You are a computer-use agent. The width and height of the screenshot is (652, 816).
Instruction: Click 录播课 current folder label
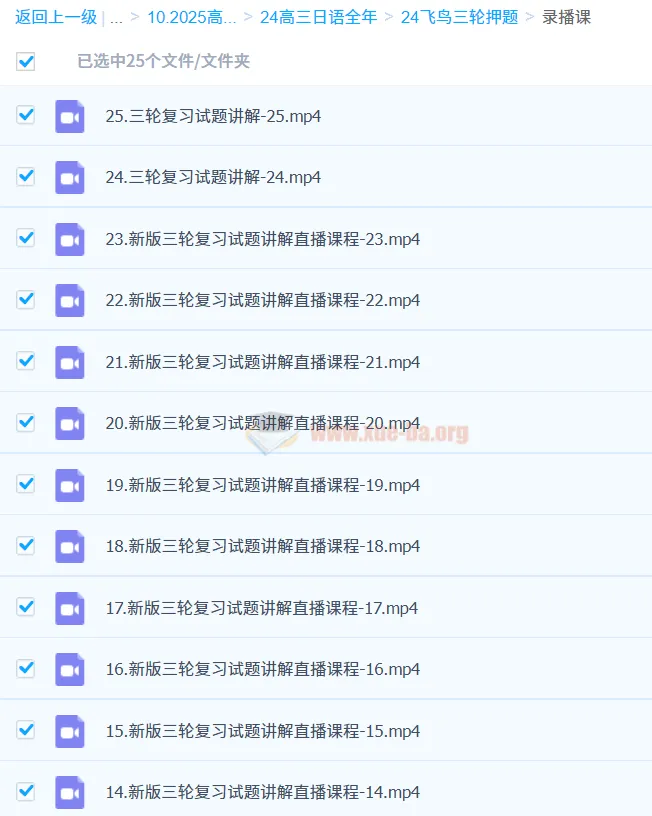(567, 17)
